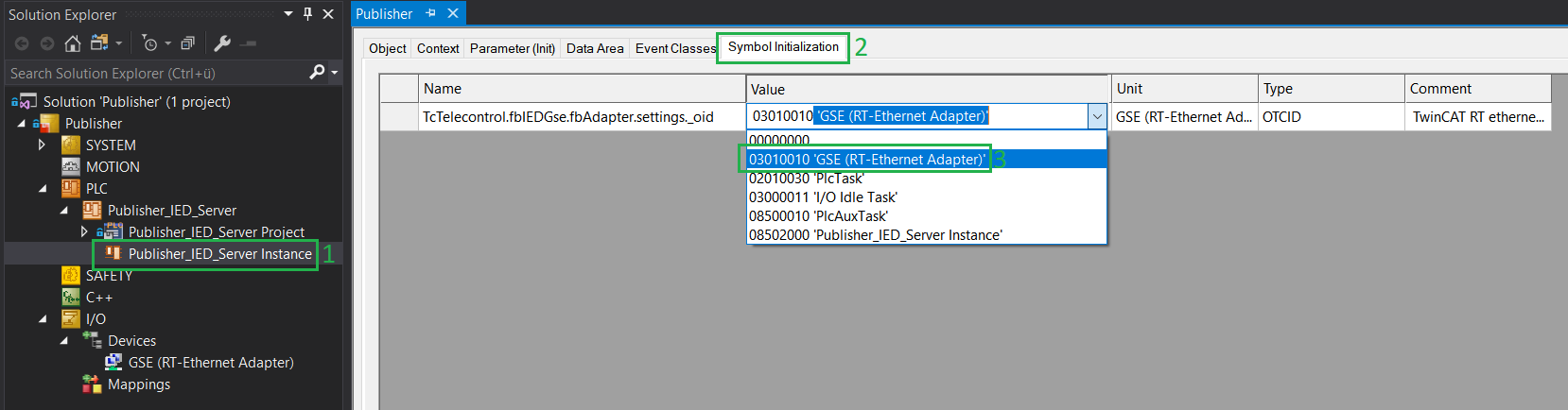1568x410 pixels.
Task: Click the magnifier search icon
Action: click(x=317, y=72)
